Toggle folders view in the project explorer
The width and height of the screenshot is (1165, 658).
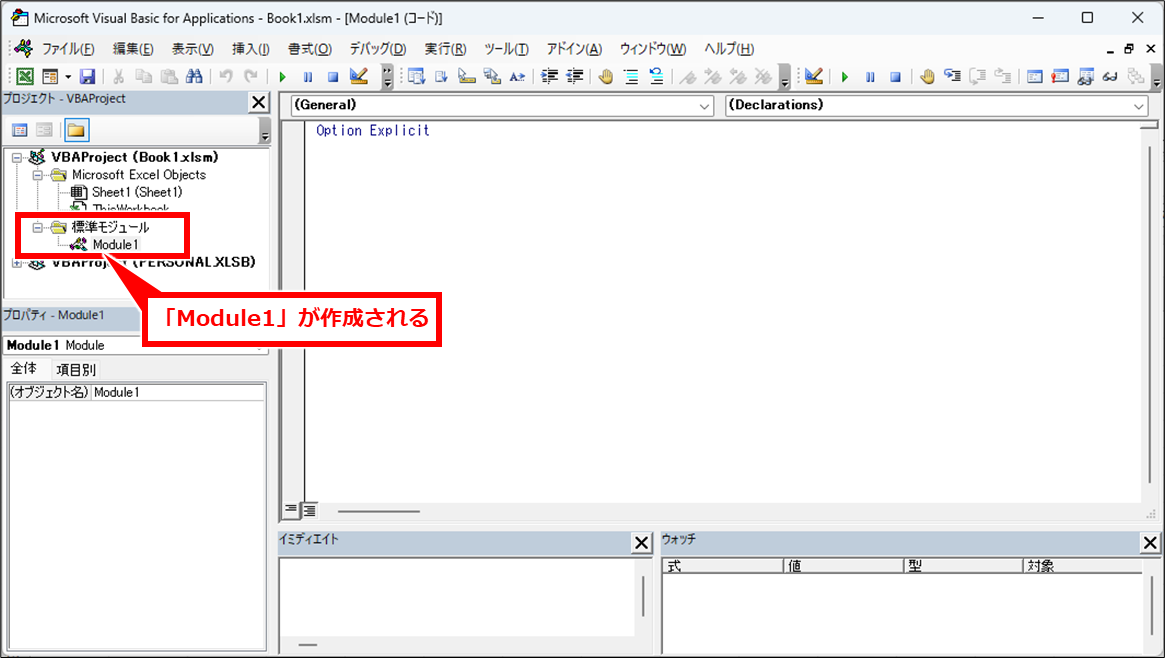coord(76,130)
